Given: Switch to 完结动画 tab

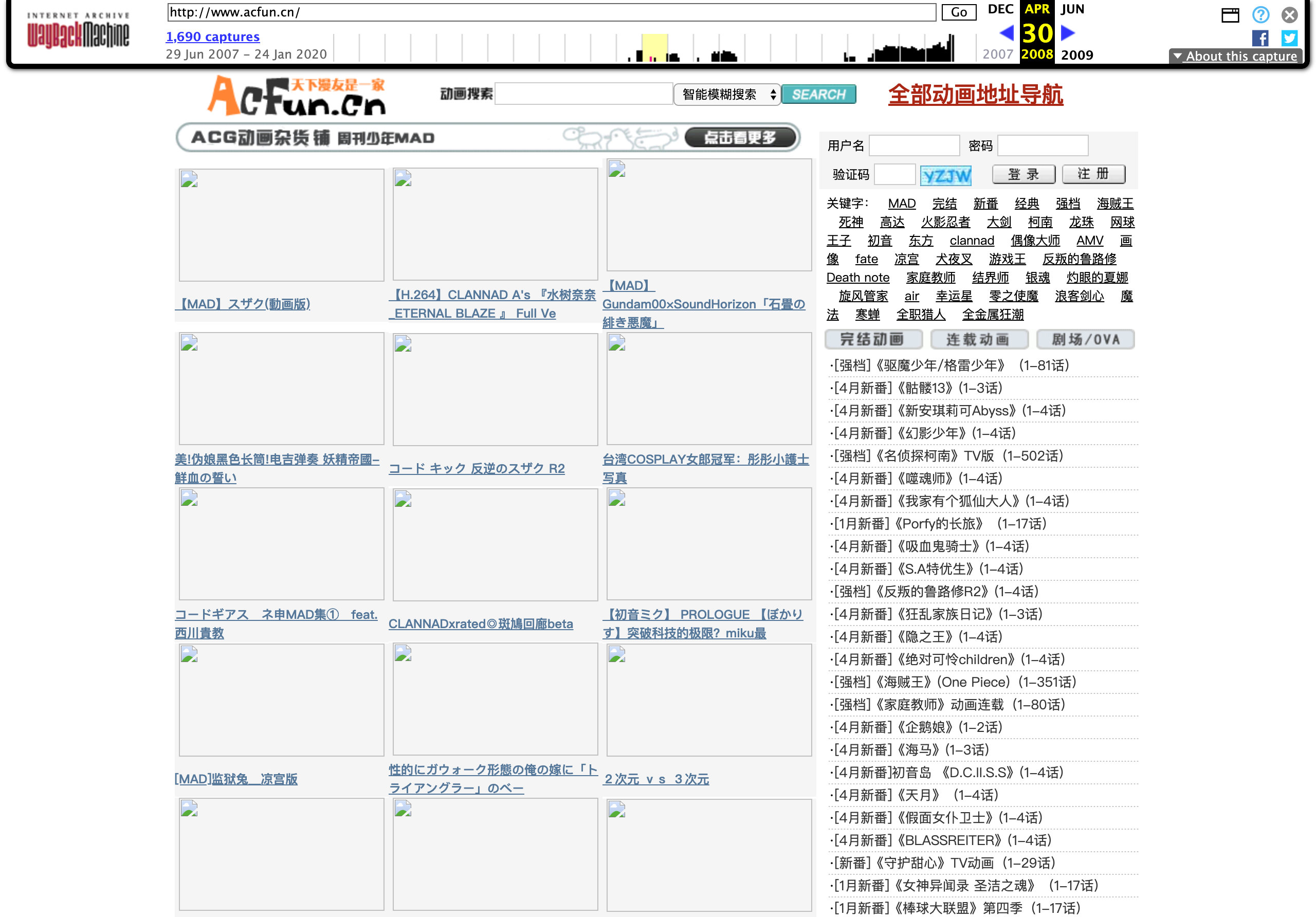Looking at the screenshot, I should (x=873, y=339).
